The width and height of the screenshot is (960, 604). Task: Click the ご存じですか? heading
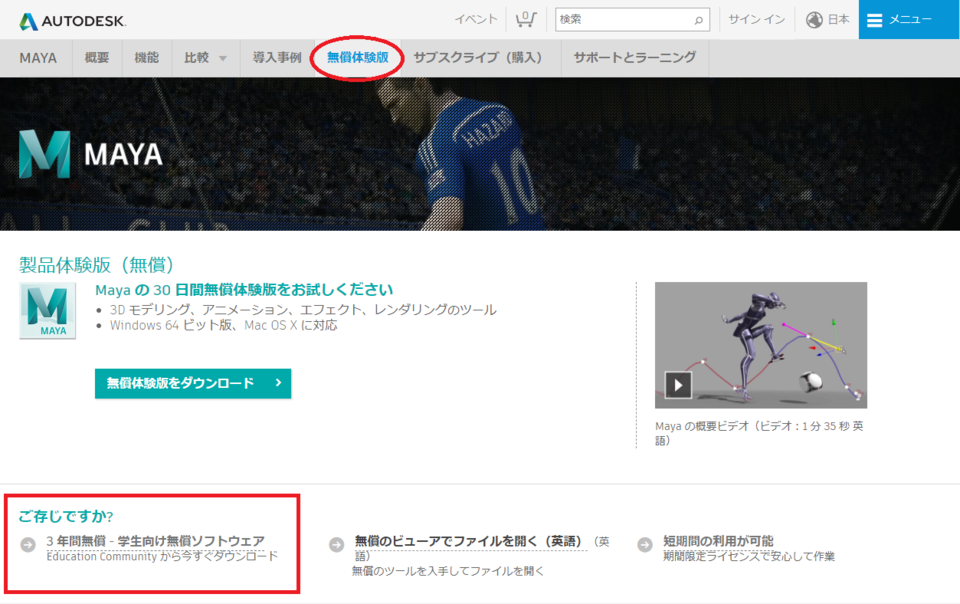66,516
